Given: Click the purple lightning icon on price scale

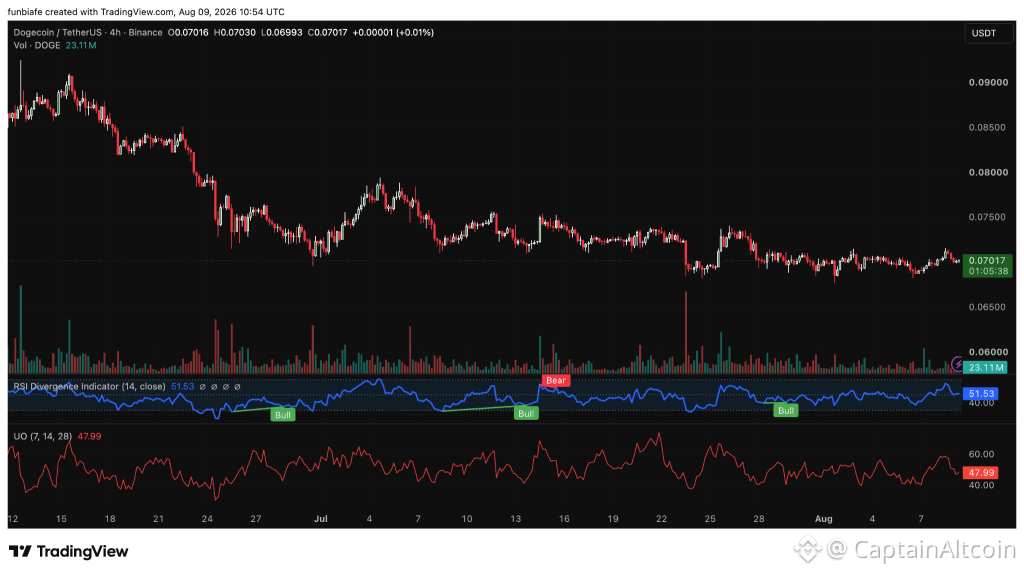Looking at the screenshot, I should [957, 363].
